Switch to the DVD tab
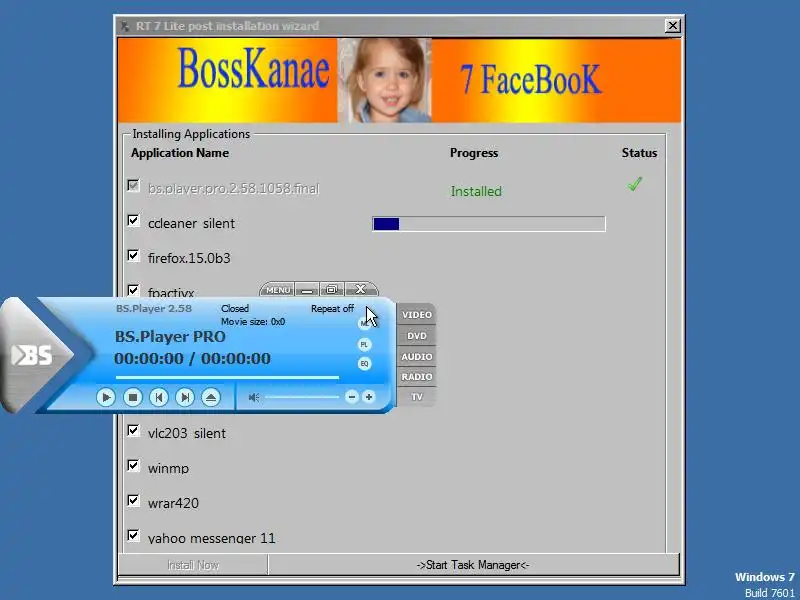800x600 pixels. 416,336
